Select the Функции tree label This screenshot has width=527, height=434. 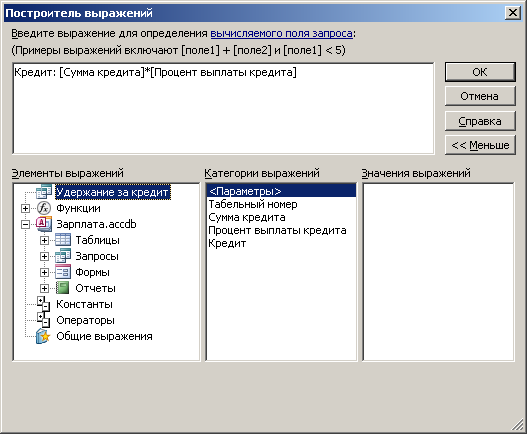click(78, 208)
